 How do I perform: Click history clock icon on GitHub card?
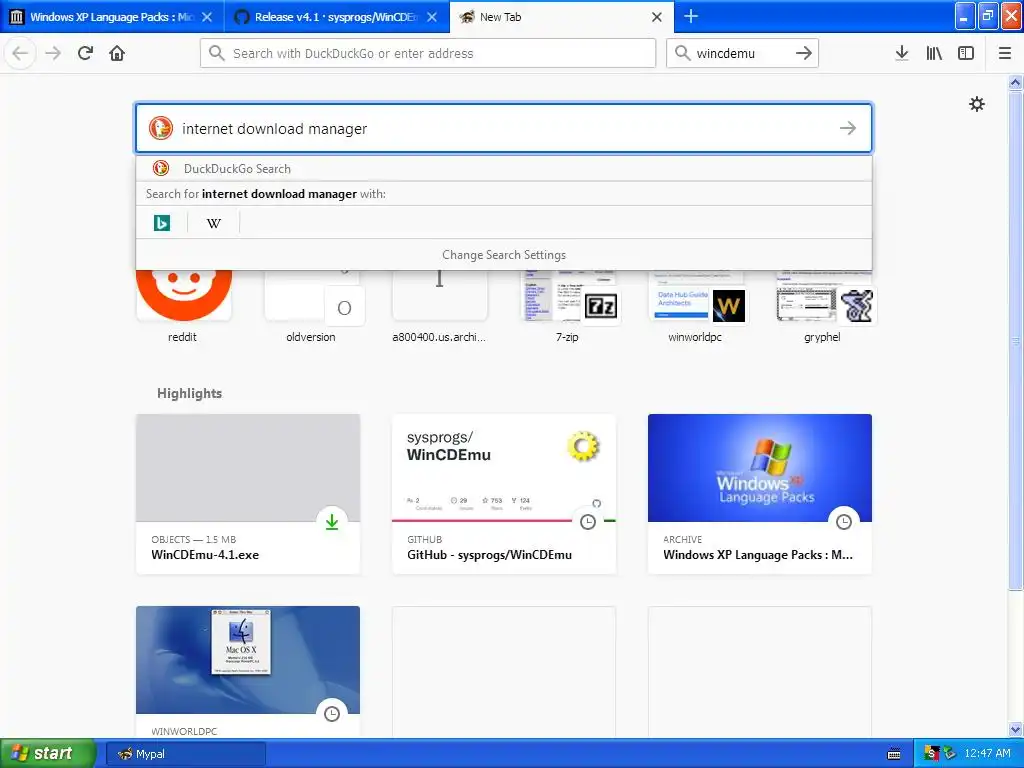pos(588,522)
